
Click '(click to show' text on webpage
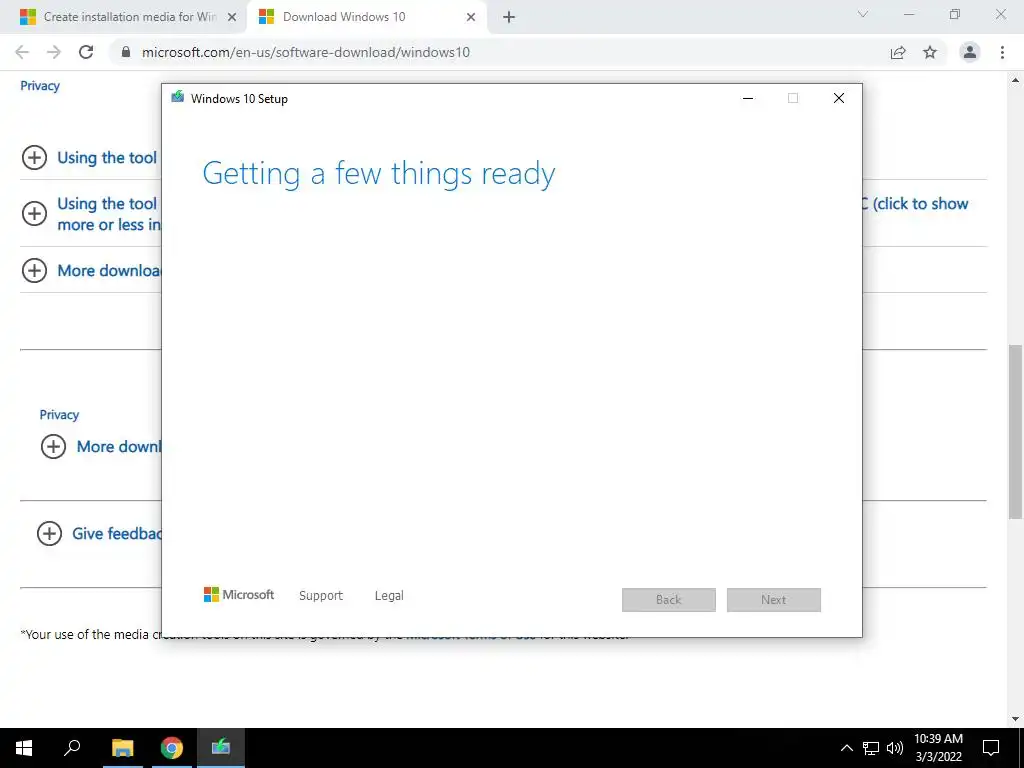click(x=920, y=204)
